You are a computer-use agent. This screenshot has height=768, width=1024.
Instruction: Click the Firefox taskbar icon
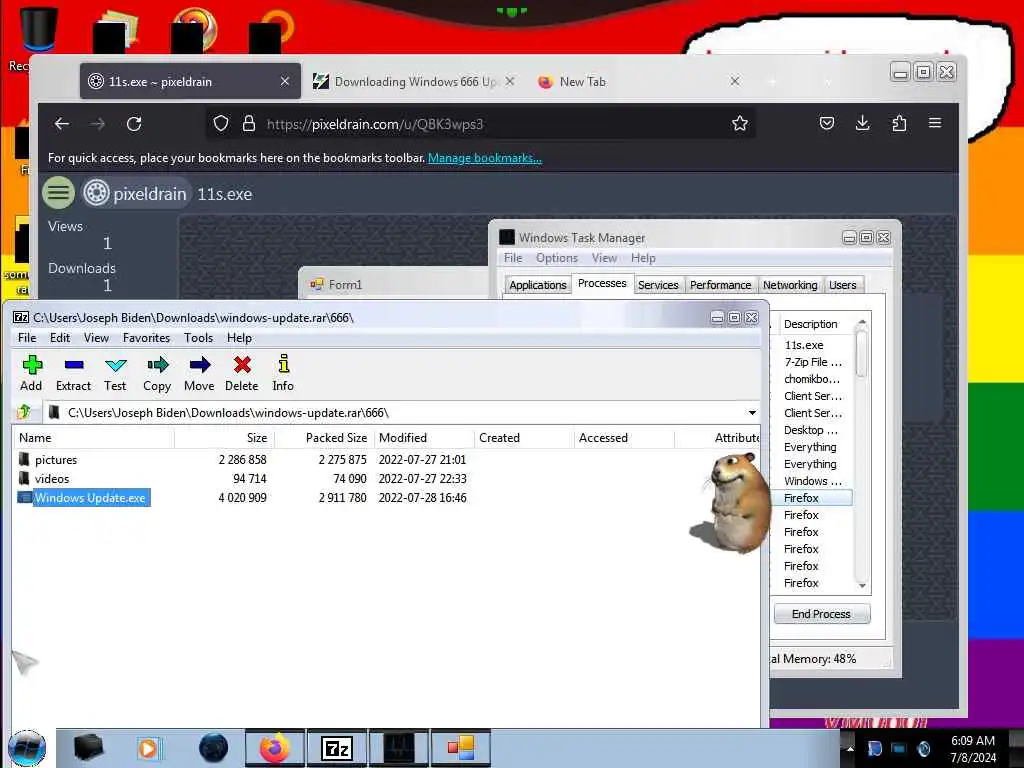(x=274, y=748)
